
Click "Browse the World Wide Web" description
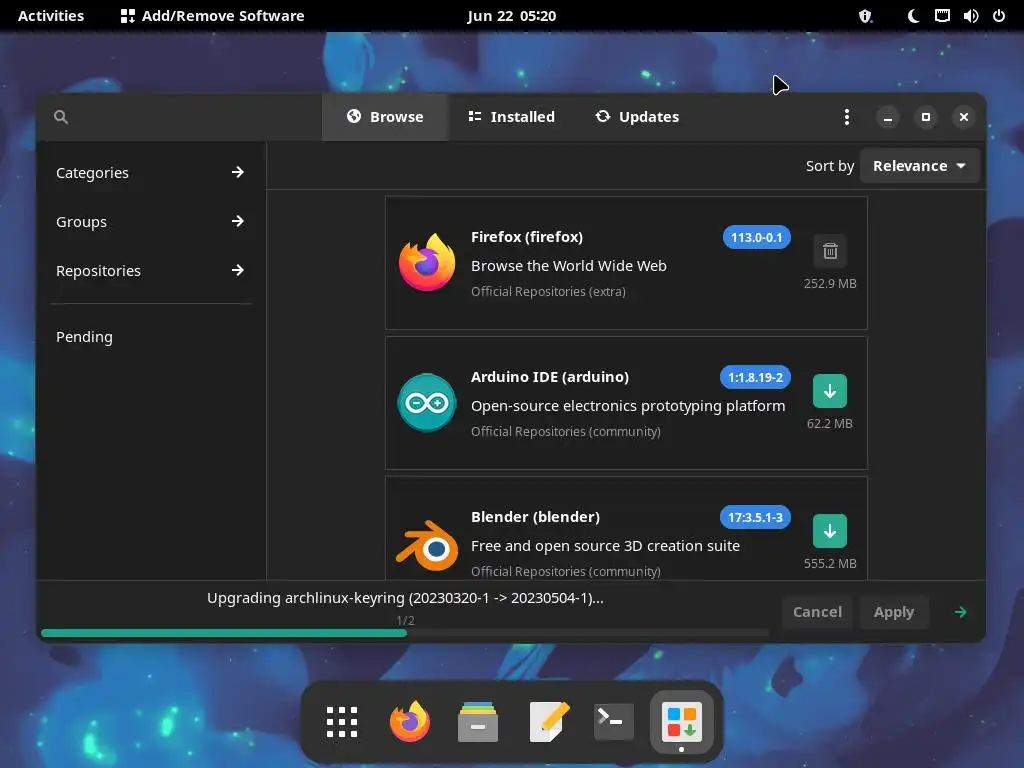(x=569, y=266)
